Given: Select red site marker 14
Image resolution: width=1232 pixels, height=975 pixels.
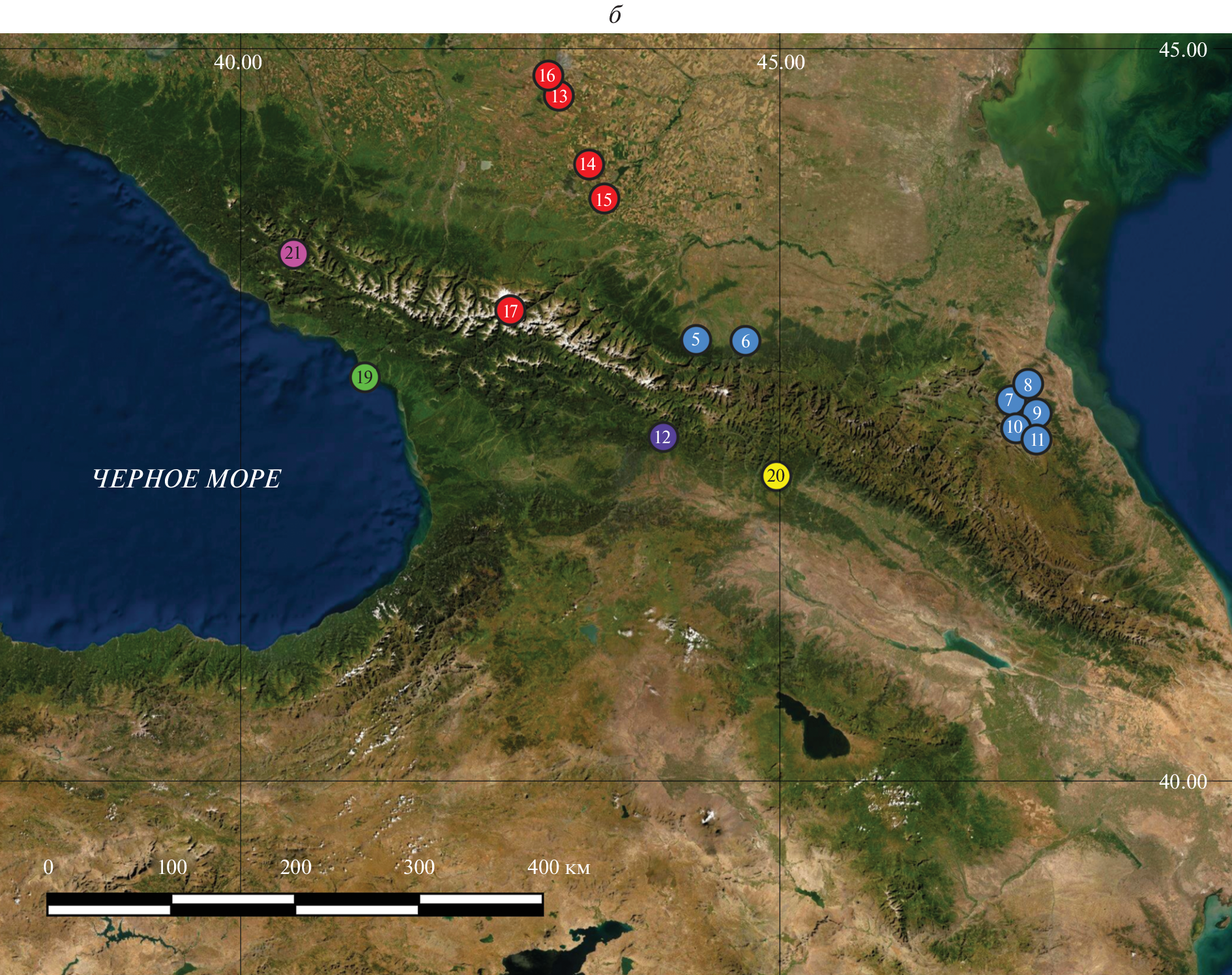Looking at the screenshot, I should point(588,164).
